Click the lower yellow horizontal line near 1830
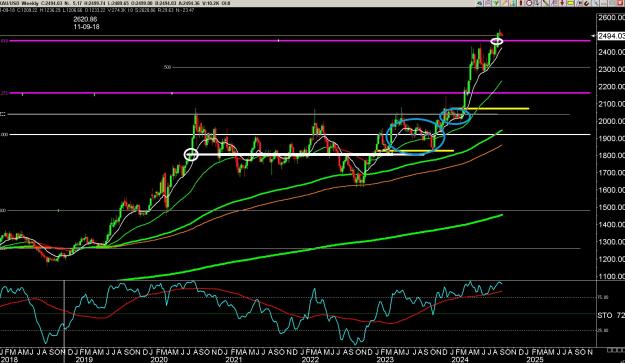 click(x=415, y=151)
